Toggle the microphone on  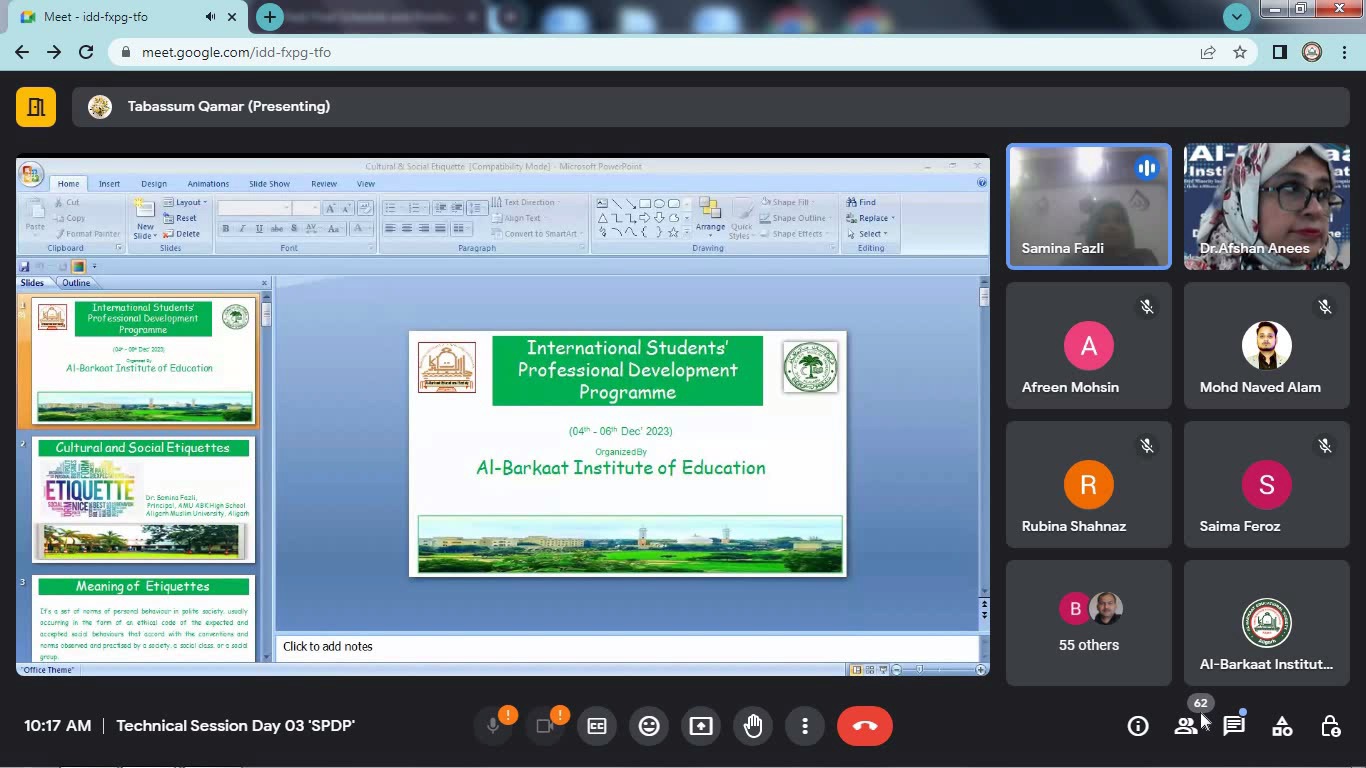coord(493,726)
